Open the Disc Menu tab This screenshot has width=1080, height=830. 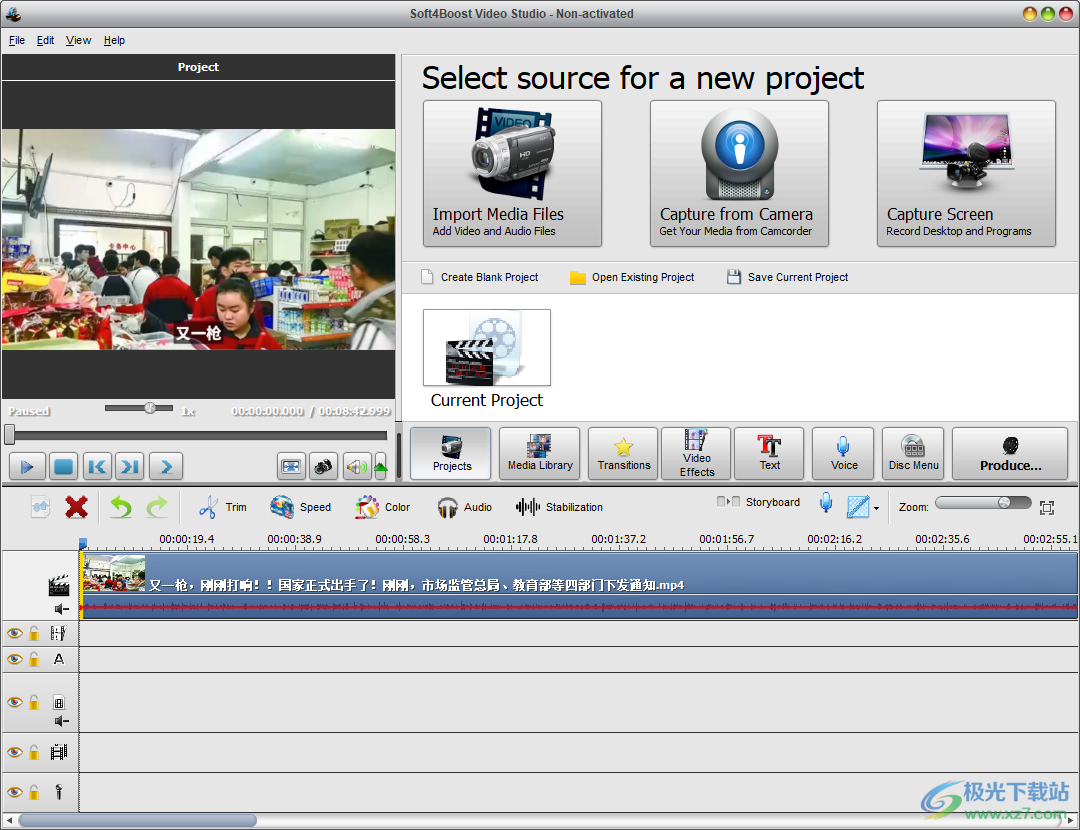coord(913,453)
